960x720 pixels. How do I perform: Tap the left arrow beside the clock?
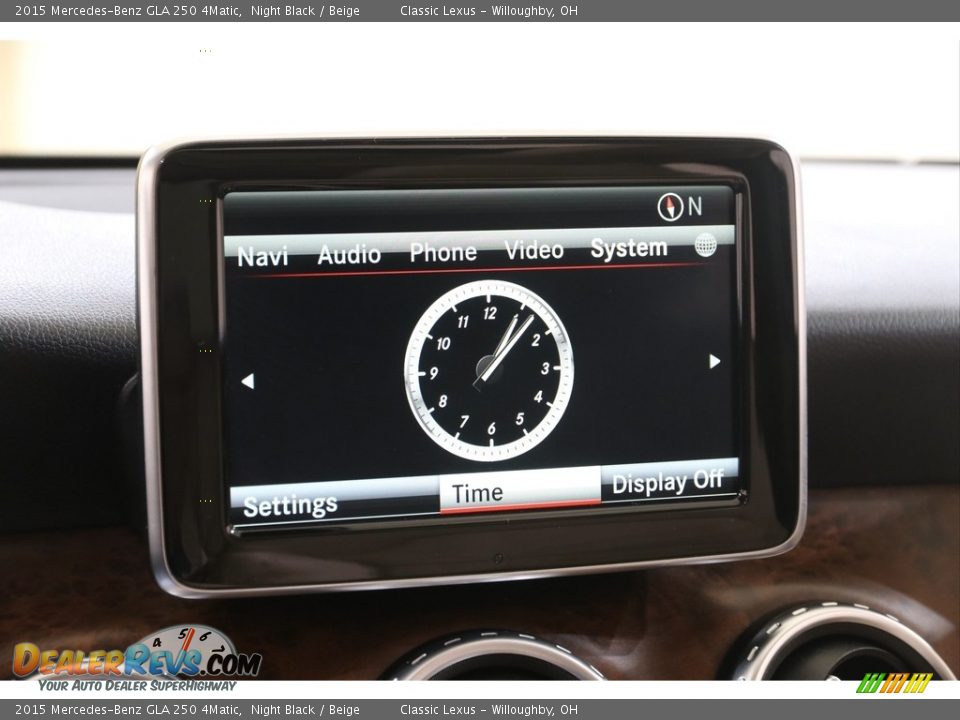[247, 381]
